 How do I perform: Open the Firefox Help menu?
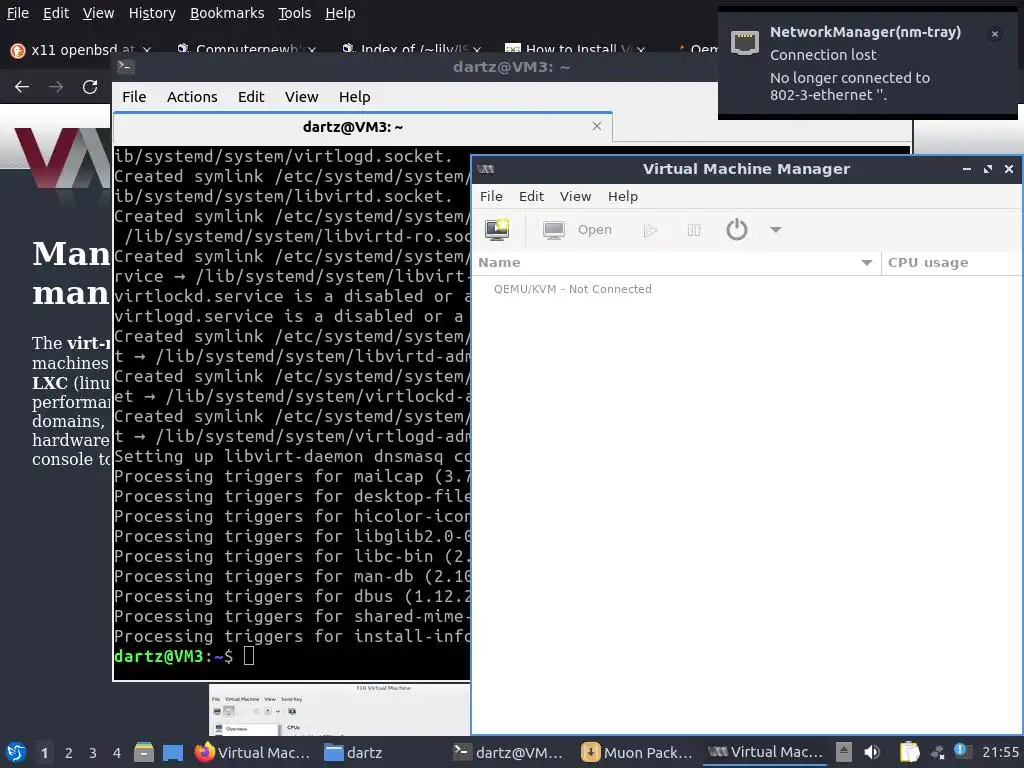pyautogui.click(x=340, y=13)
